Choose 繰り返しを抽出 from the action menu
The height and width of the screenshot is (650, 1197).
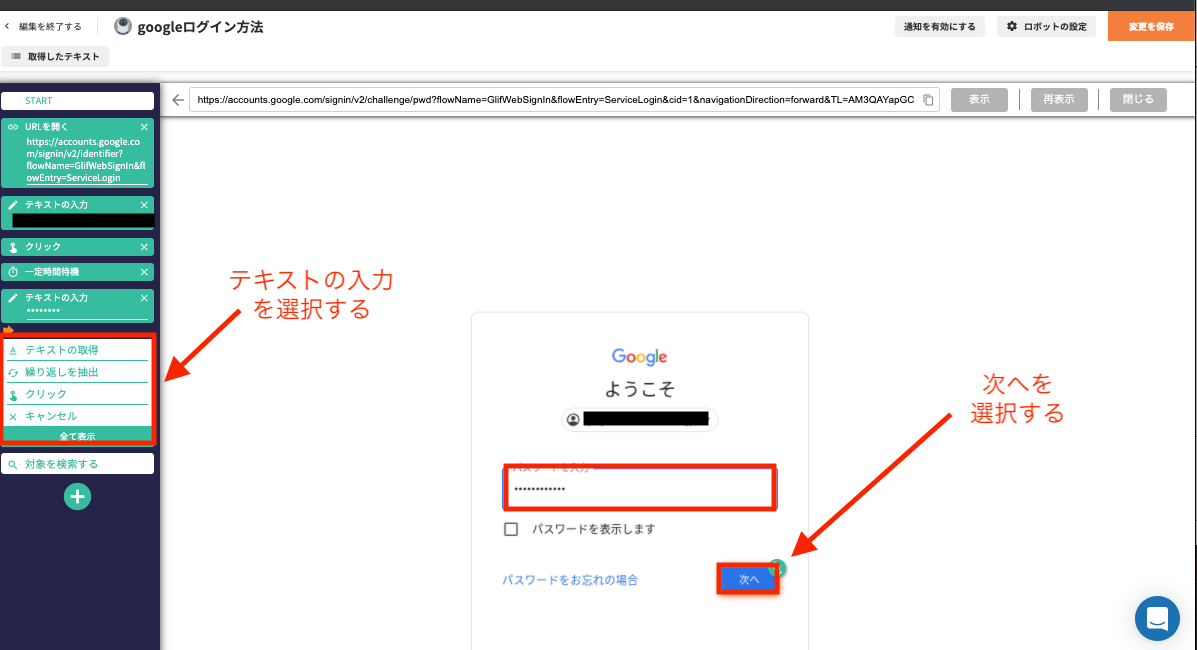click(x=77, y=372)
